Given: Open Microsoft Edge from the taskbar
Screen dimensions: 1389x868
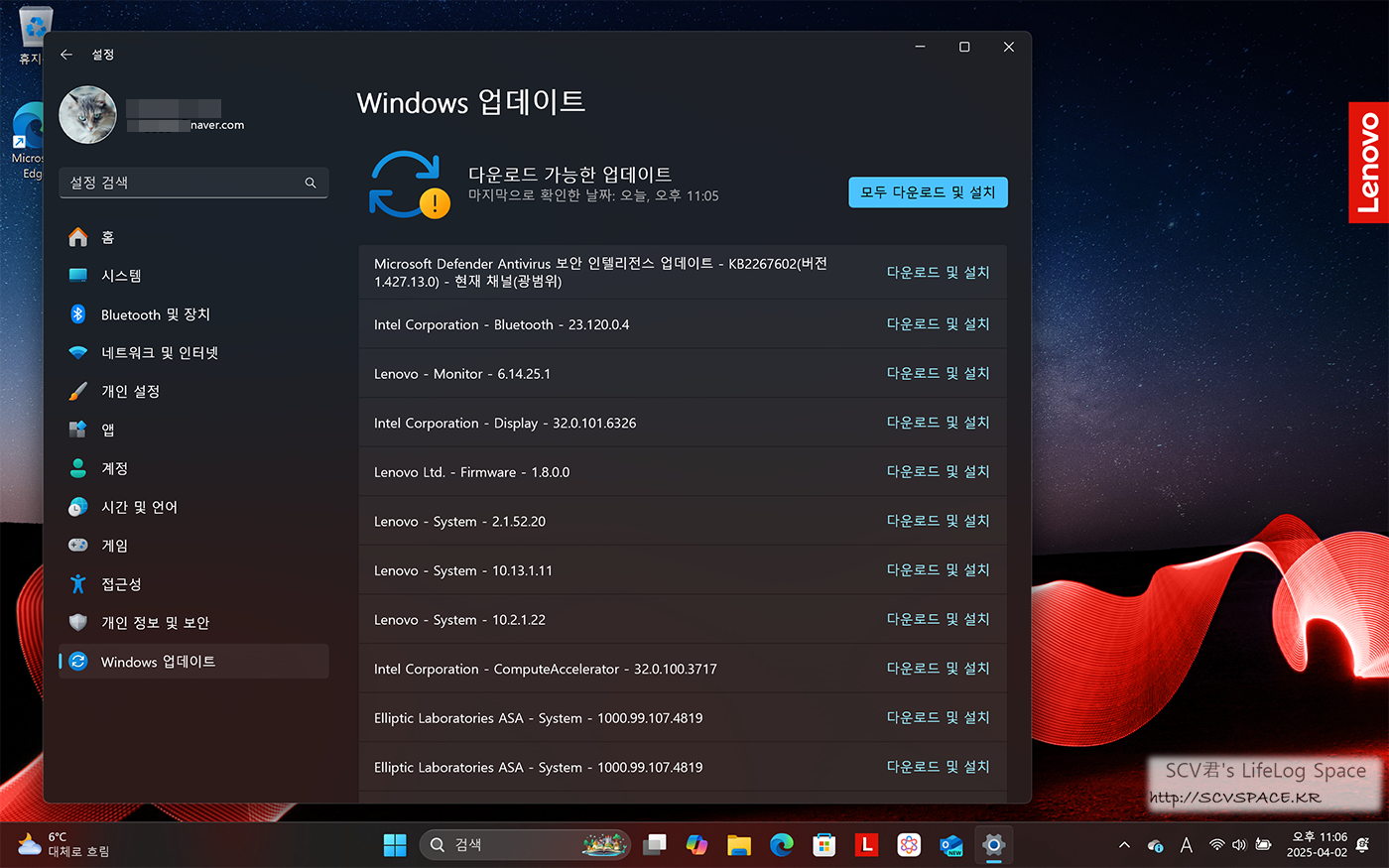Looking at the screenshot, I should [x=782, y=845].
